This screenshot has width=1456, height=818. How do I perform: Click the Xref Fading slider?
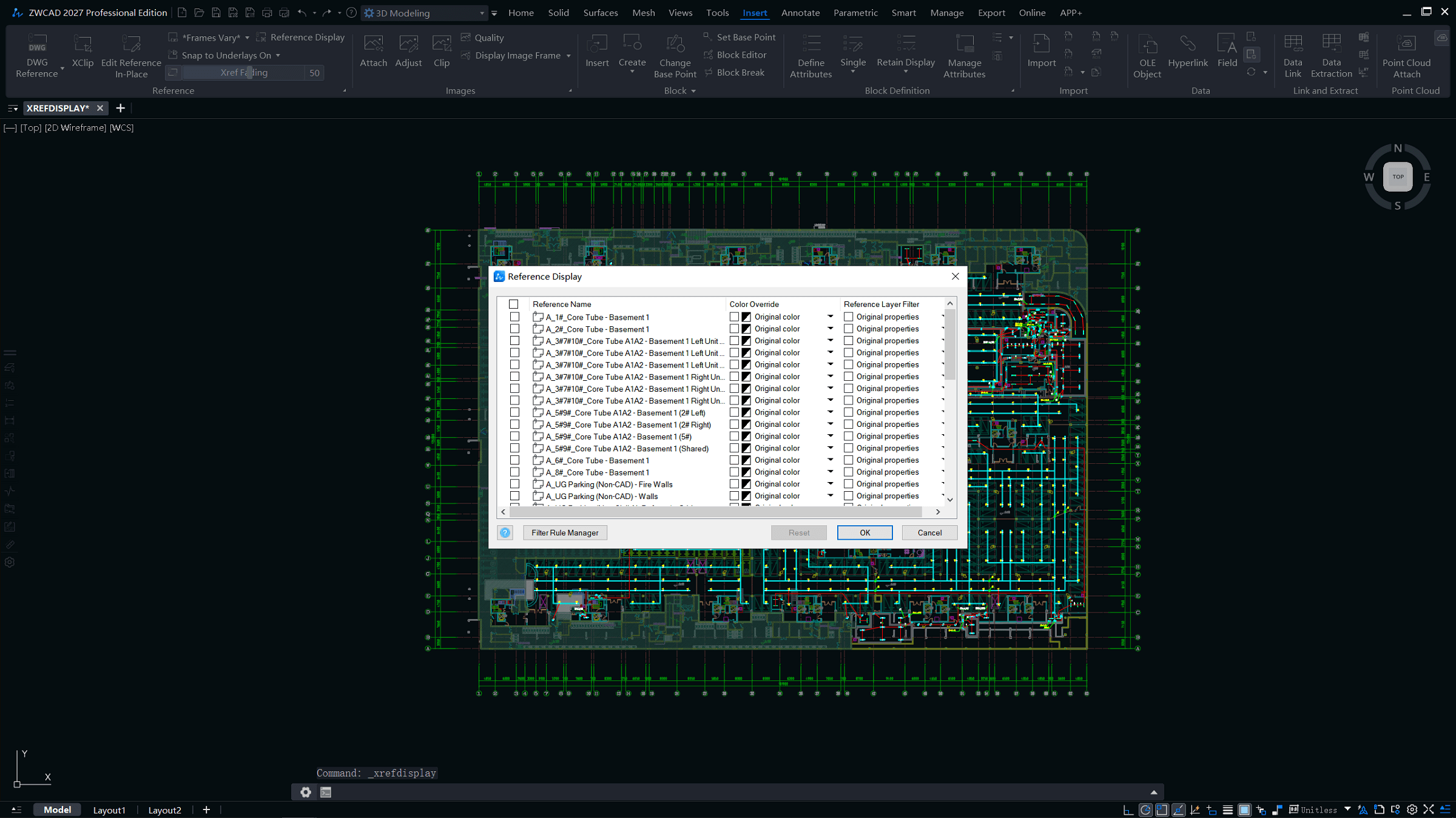249,73
